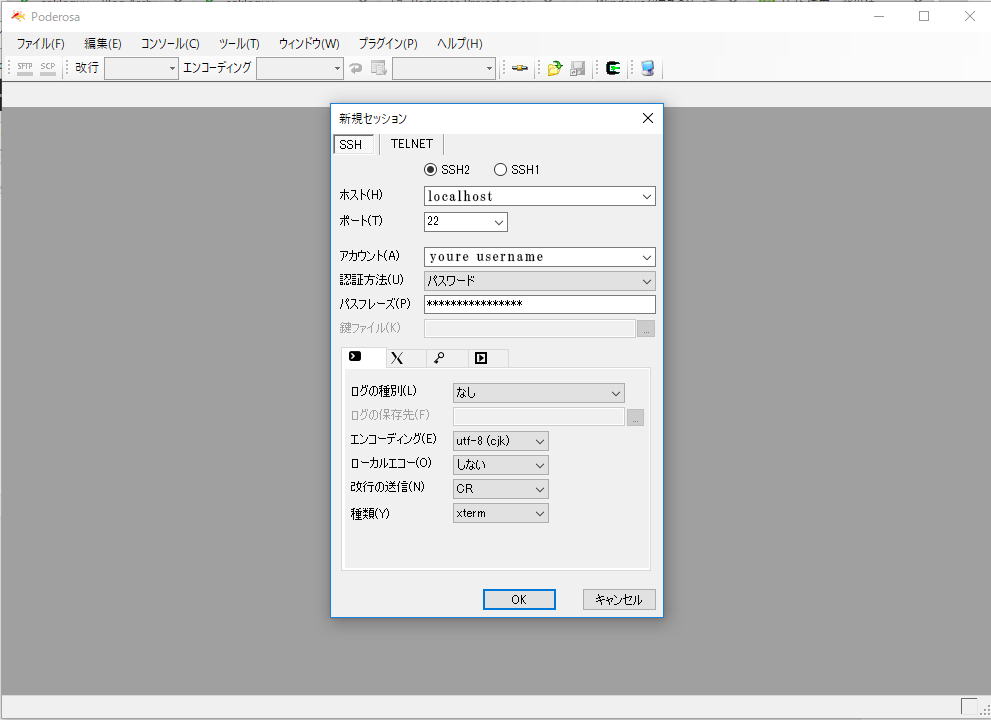
Task: Open the ファイル(F) menu
Action: click(40, 44)
